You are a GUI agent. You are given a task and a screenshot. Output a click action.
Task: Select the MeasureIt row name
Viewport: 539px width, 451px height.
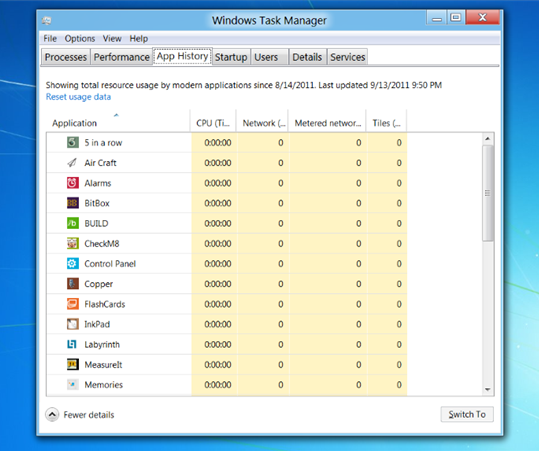coord(103,365)
